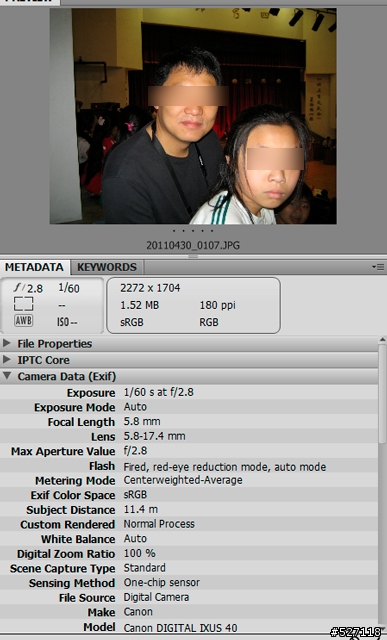The width and height of the screenshot is (387, 640).
Task: Select the Exposure row value 1/60 s at f/2.8
Action: point(158,392)
